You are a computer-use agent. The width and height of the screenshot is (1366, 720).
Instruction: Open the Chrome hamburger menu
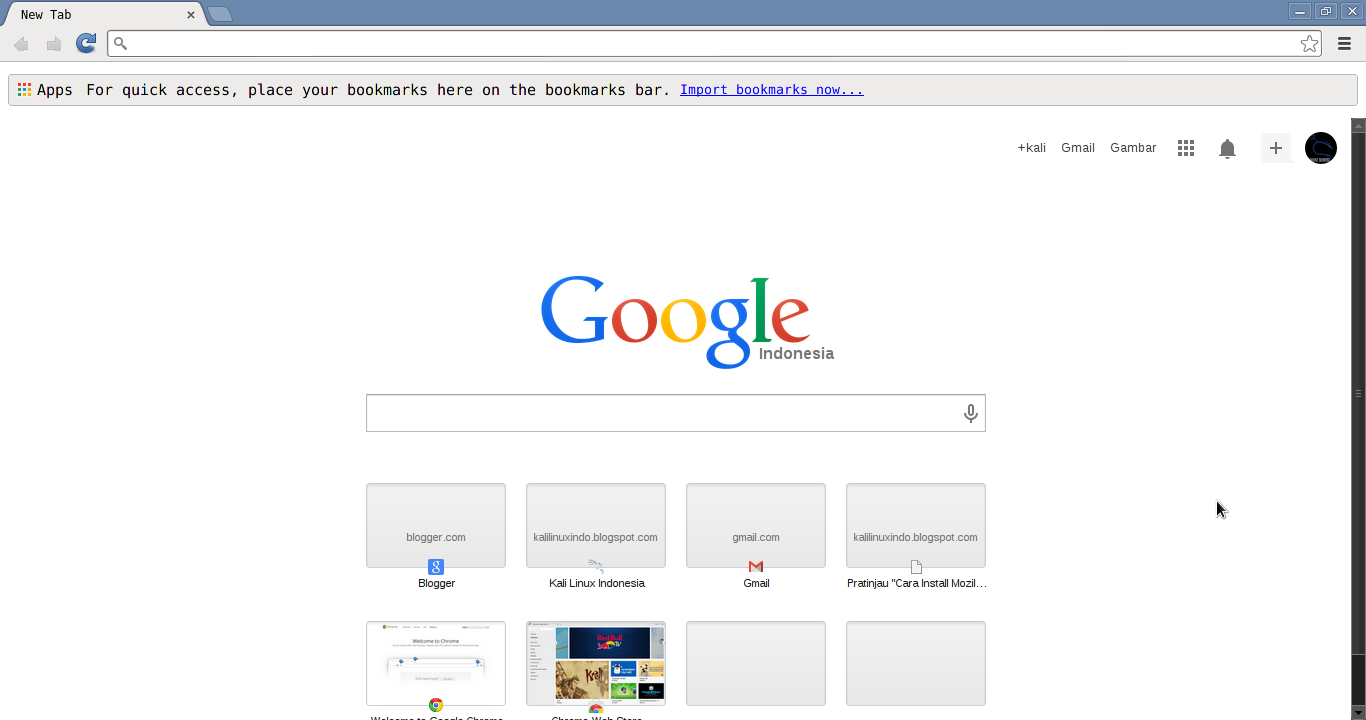click(x=1345, y=43)
